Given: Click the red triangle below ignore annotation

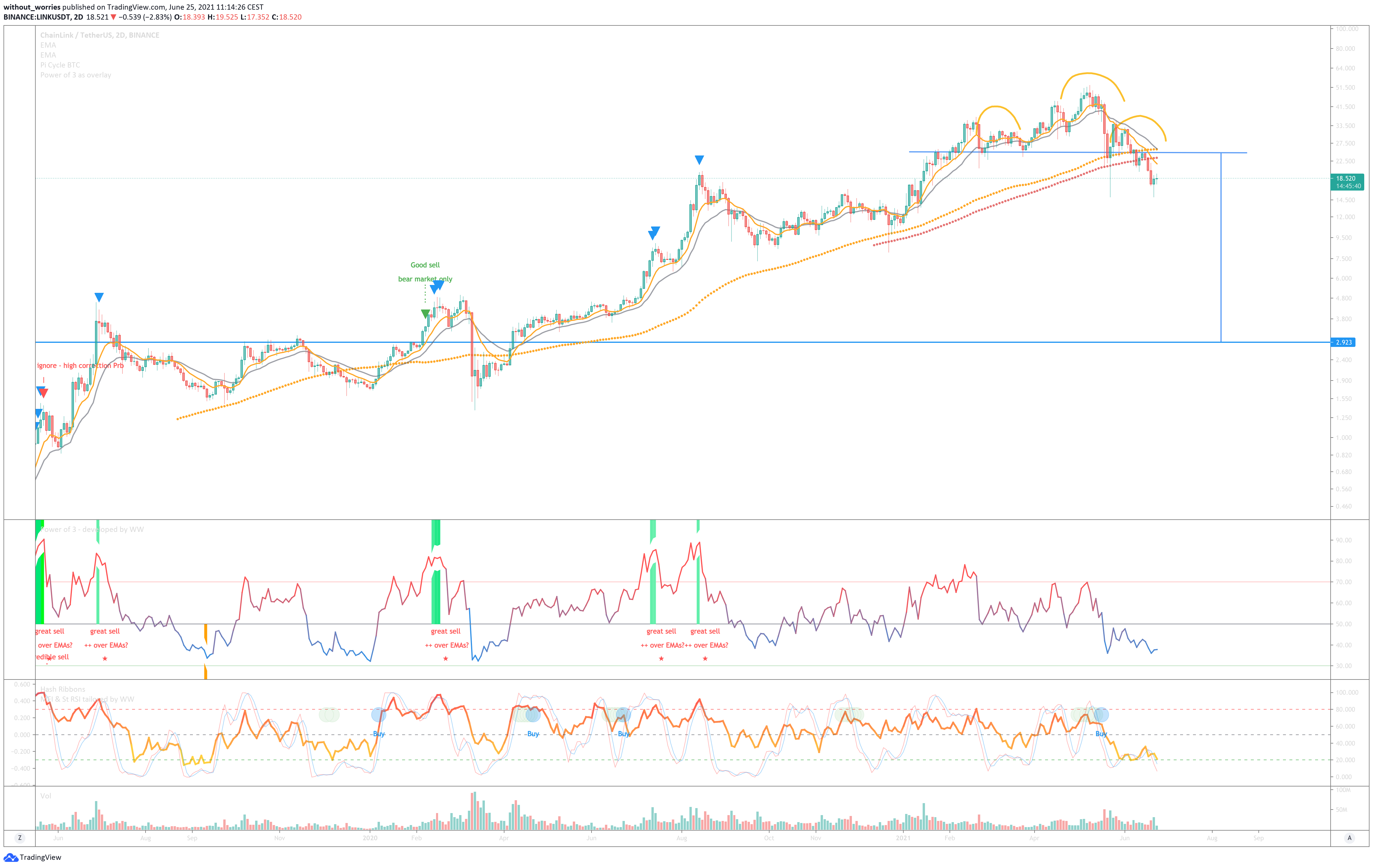Looking at the screenshot, I should pyautogui.click(x=44, y=393).
